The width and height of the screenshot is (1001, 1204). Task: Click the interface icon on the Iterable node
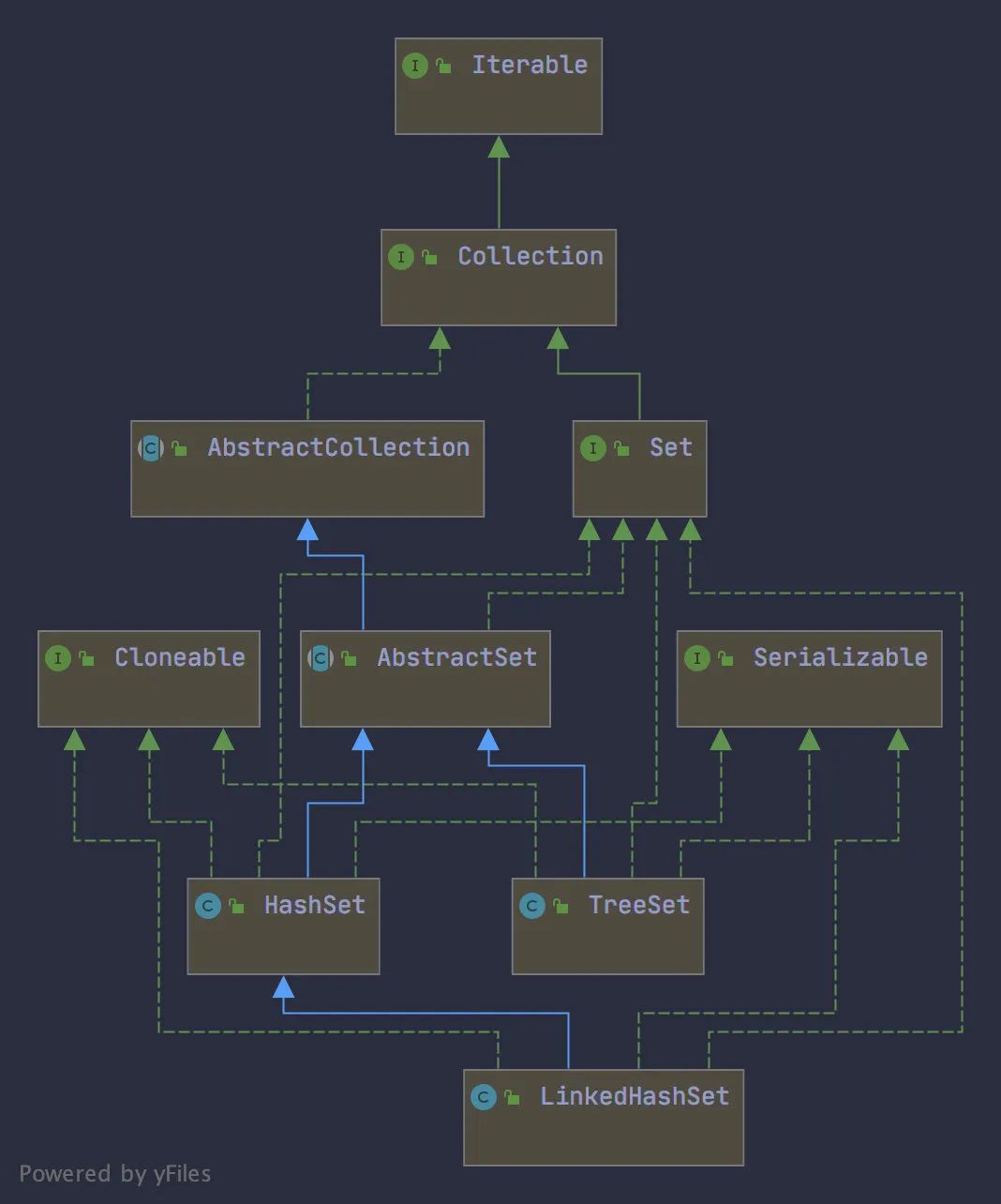pos(415,66)
